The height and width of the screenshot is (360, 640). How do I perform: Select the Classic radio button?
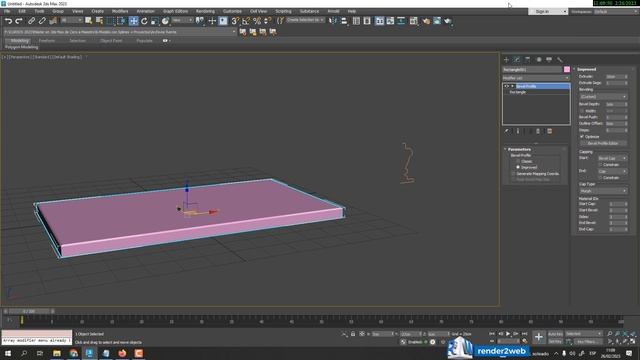coord(518,161)
